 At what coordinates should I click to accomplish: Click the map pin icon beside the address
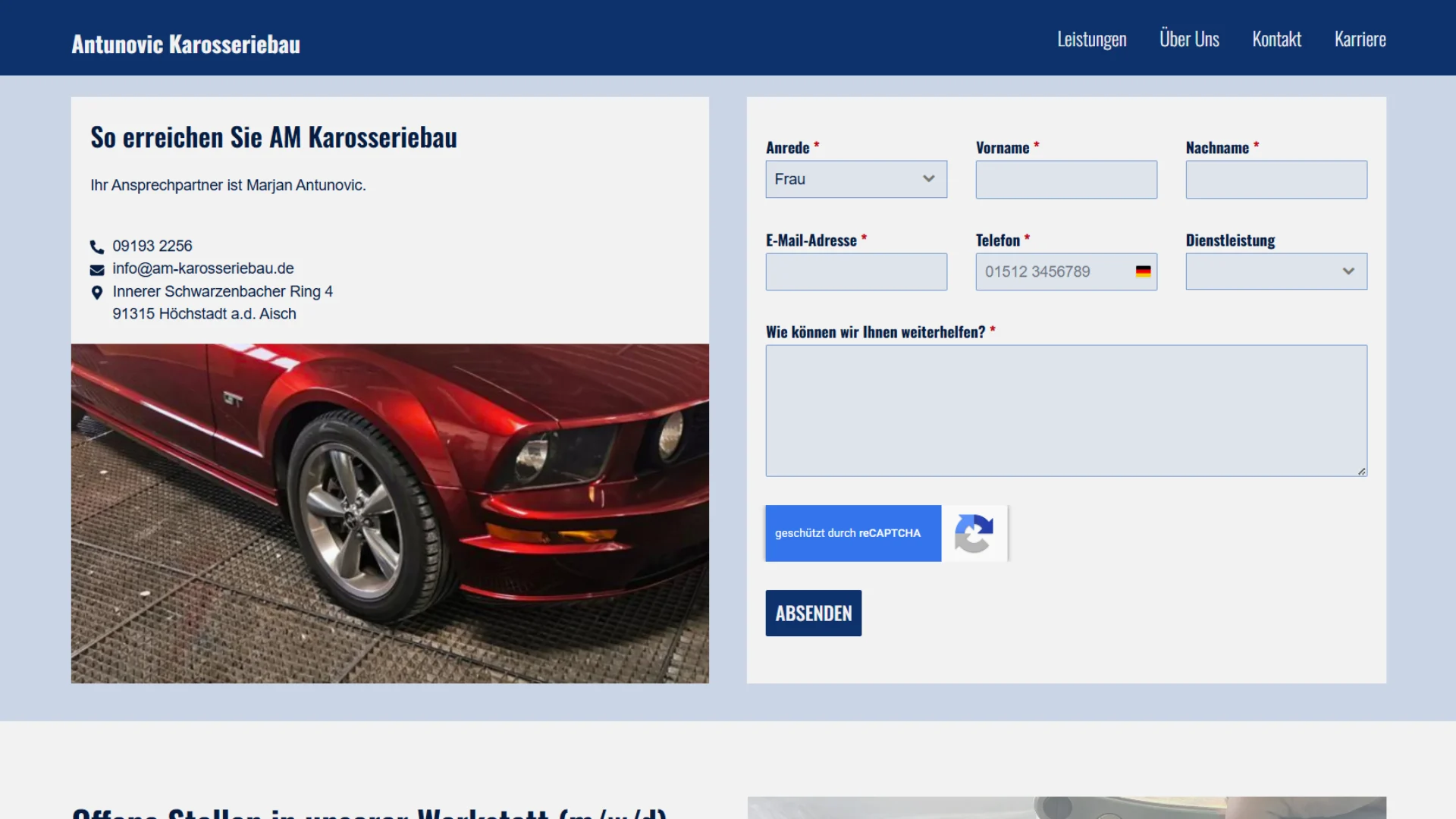tap(97, 292)
